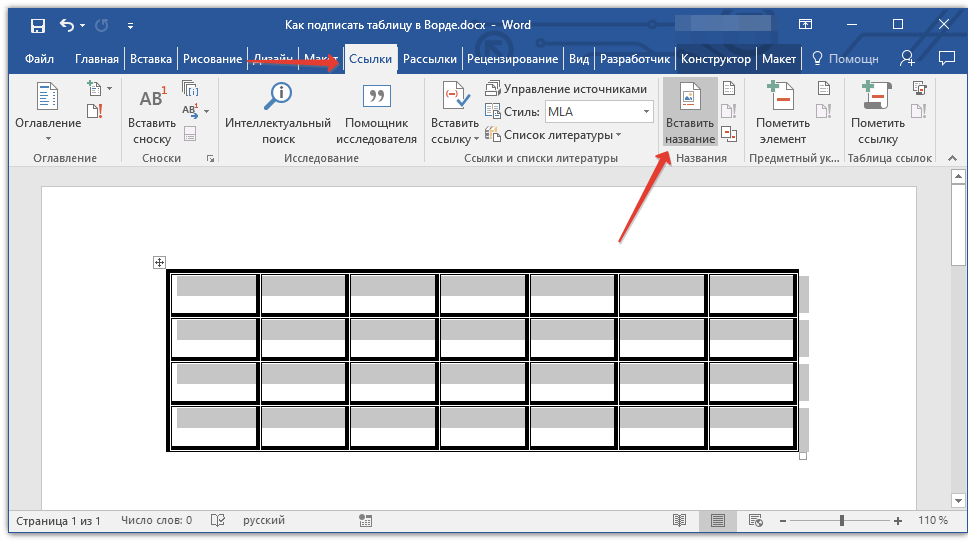Image resolution: width=968 pixels, height=541 pixels.
Task: Click the Insert Caption (Вставить название) button
Action: click(690, 114)
